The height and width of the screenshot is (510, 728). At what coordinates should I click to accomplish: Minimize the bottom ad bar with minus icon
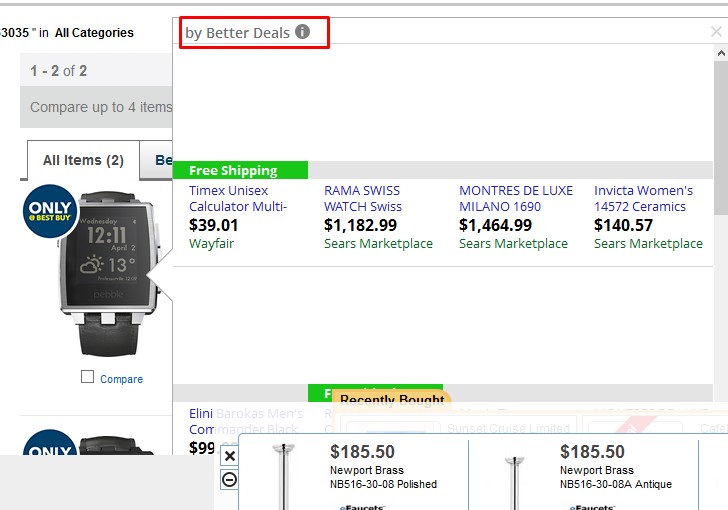[x=229, y=480]
